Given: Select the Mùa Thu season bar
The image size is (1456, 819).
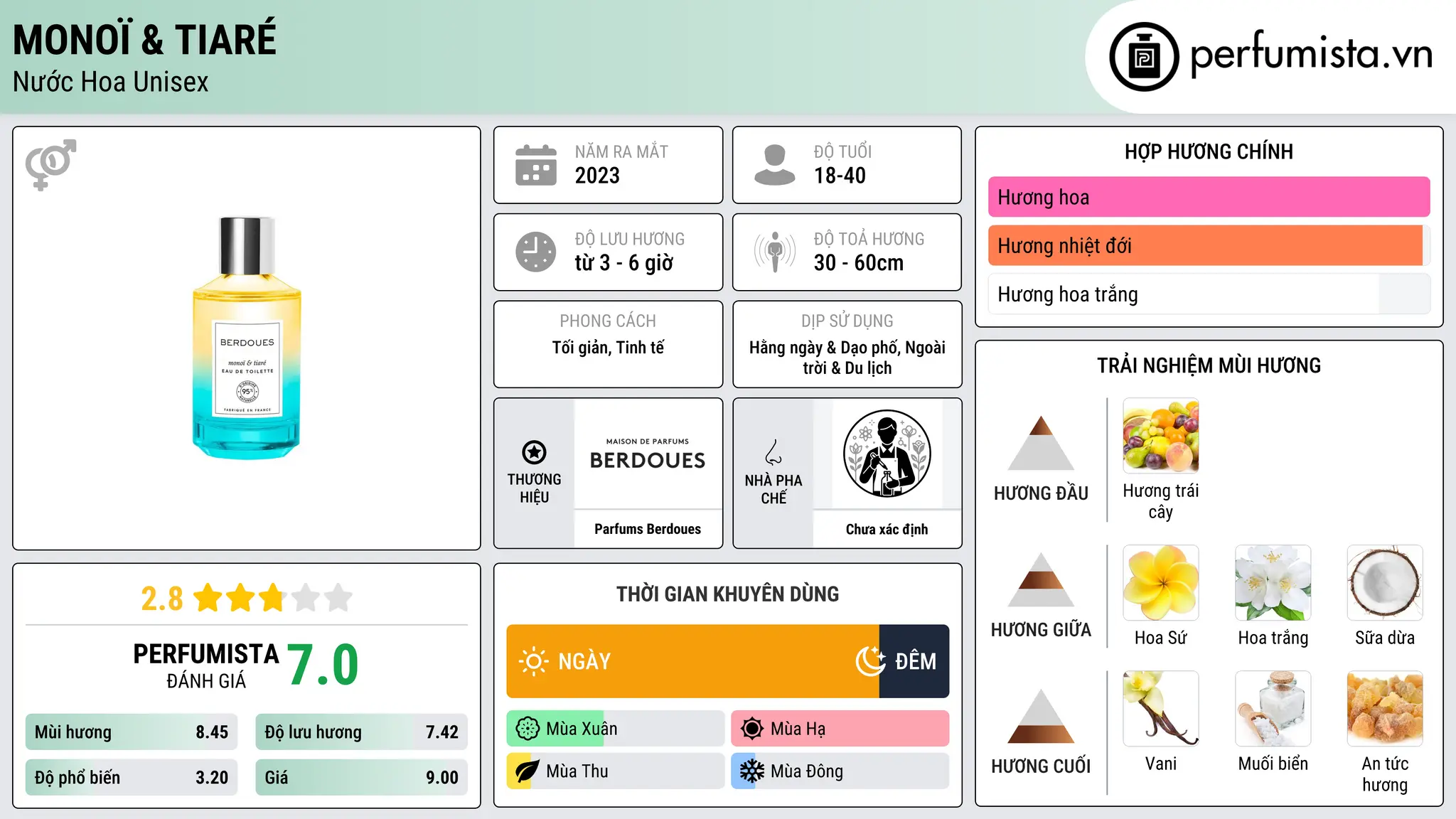Looking at the screenshot, I should click(615, 771).
